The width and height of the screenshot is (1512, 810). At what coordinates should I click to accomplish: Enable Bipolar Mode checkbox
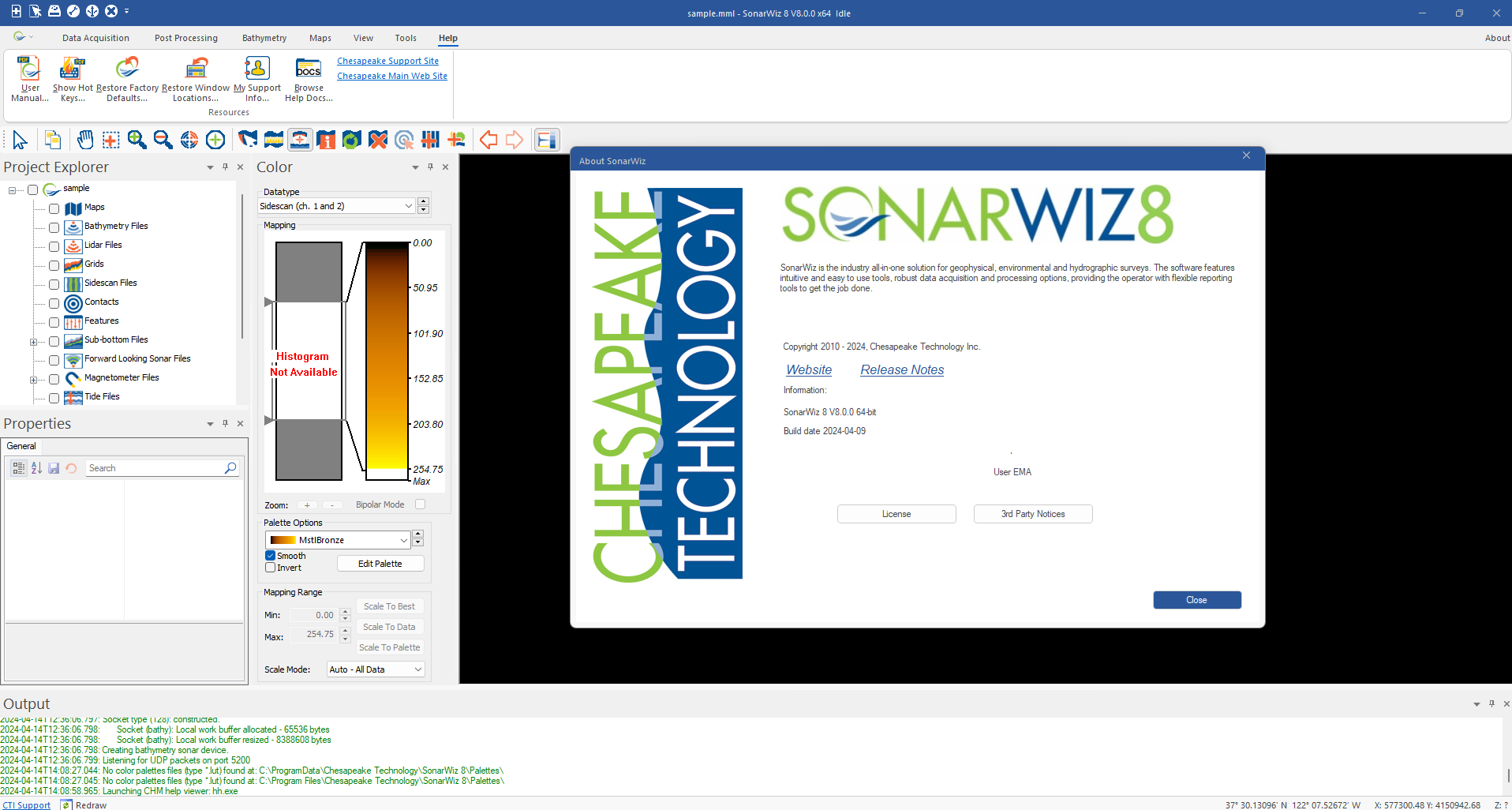[x=420, y=504]
